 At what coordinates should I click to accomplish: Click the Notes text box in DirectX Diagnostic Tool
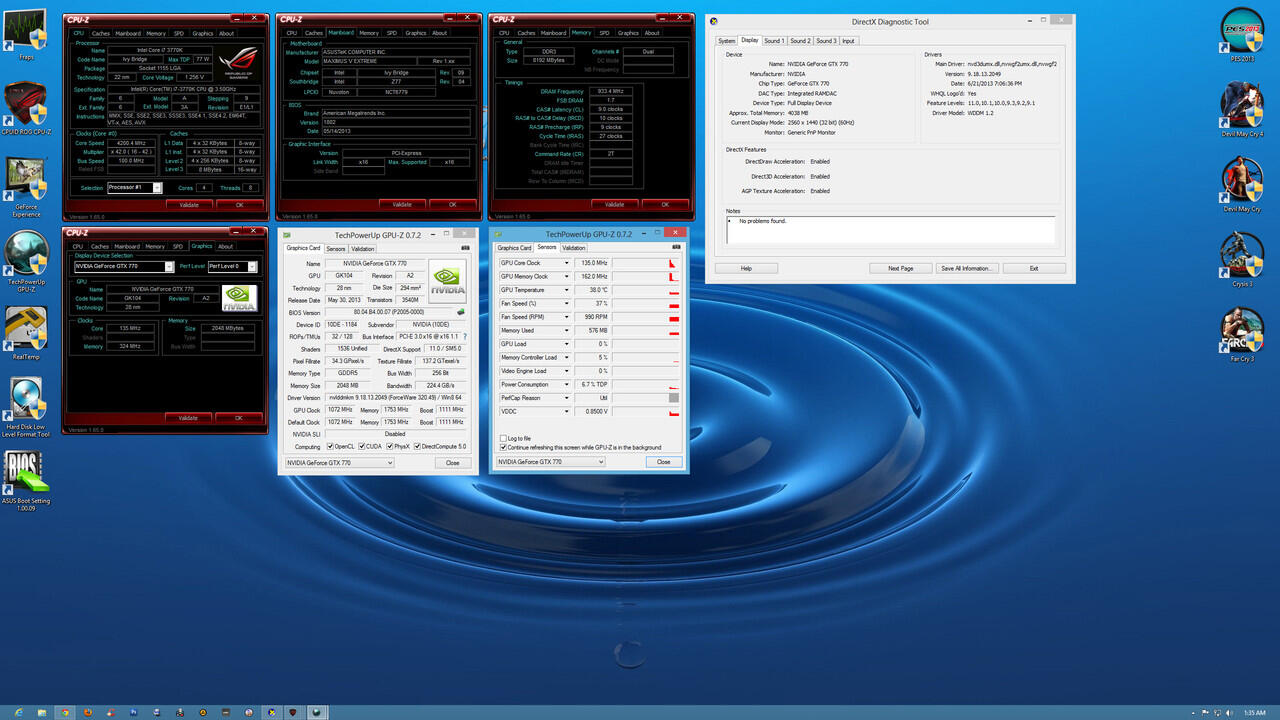point(890,229)
